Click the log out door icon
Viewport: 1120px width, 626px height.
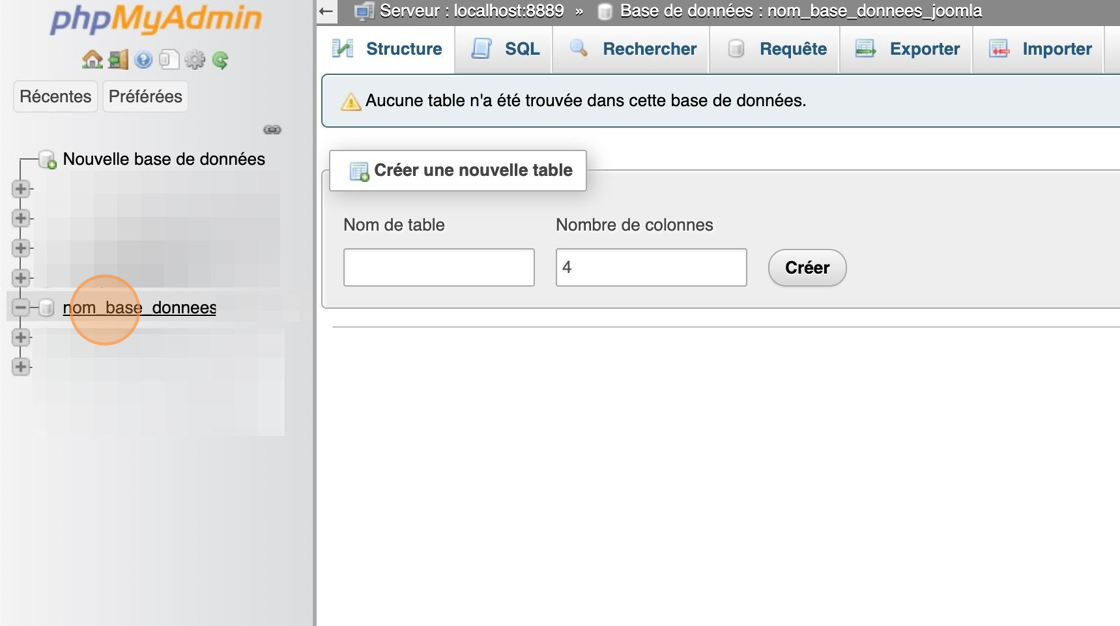[x=117, y=60]
